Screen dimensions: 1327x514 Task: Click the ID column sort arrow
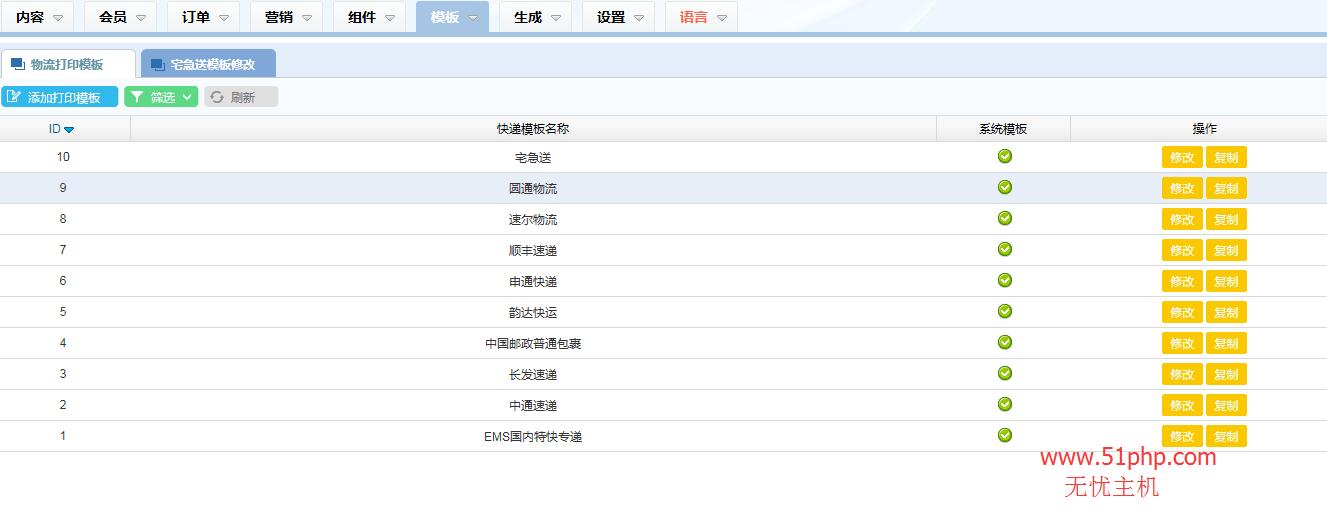(69, 129)
